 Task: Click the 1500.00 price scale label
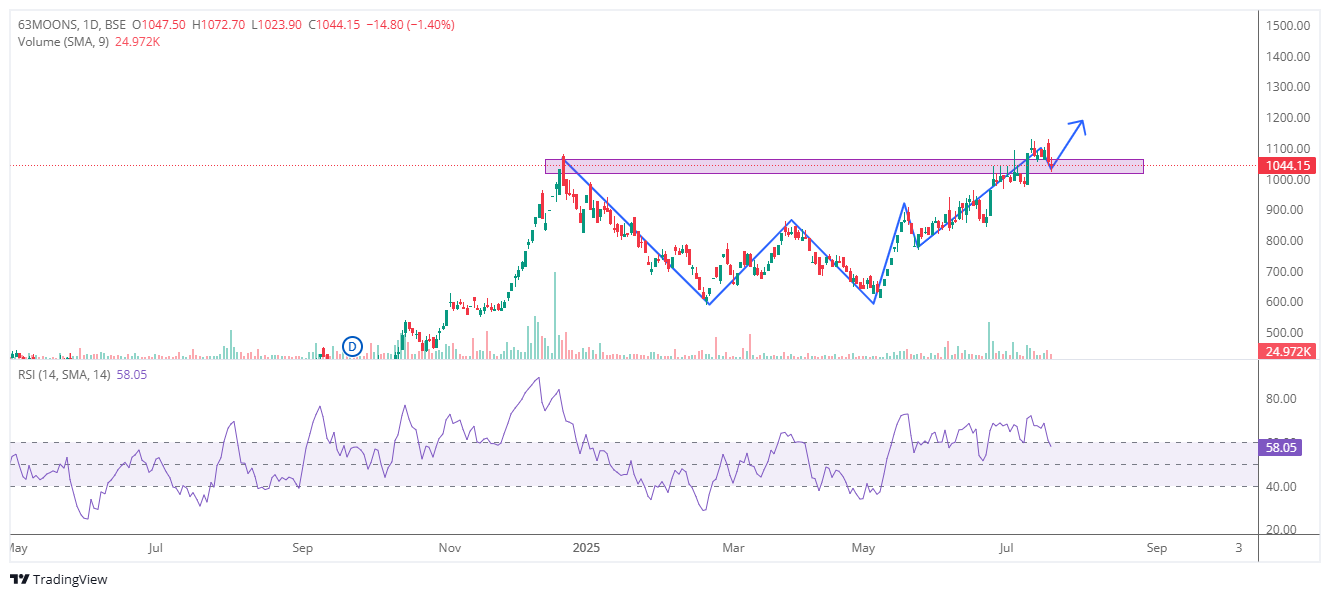click(1287, 25)
